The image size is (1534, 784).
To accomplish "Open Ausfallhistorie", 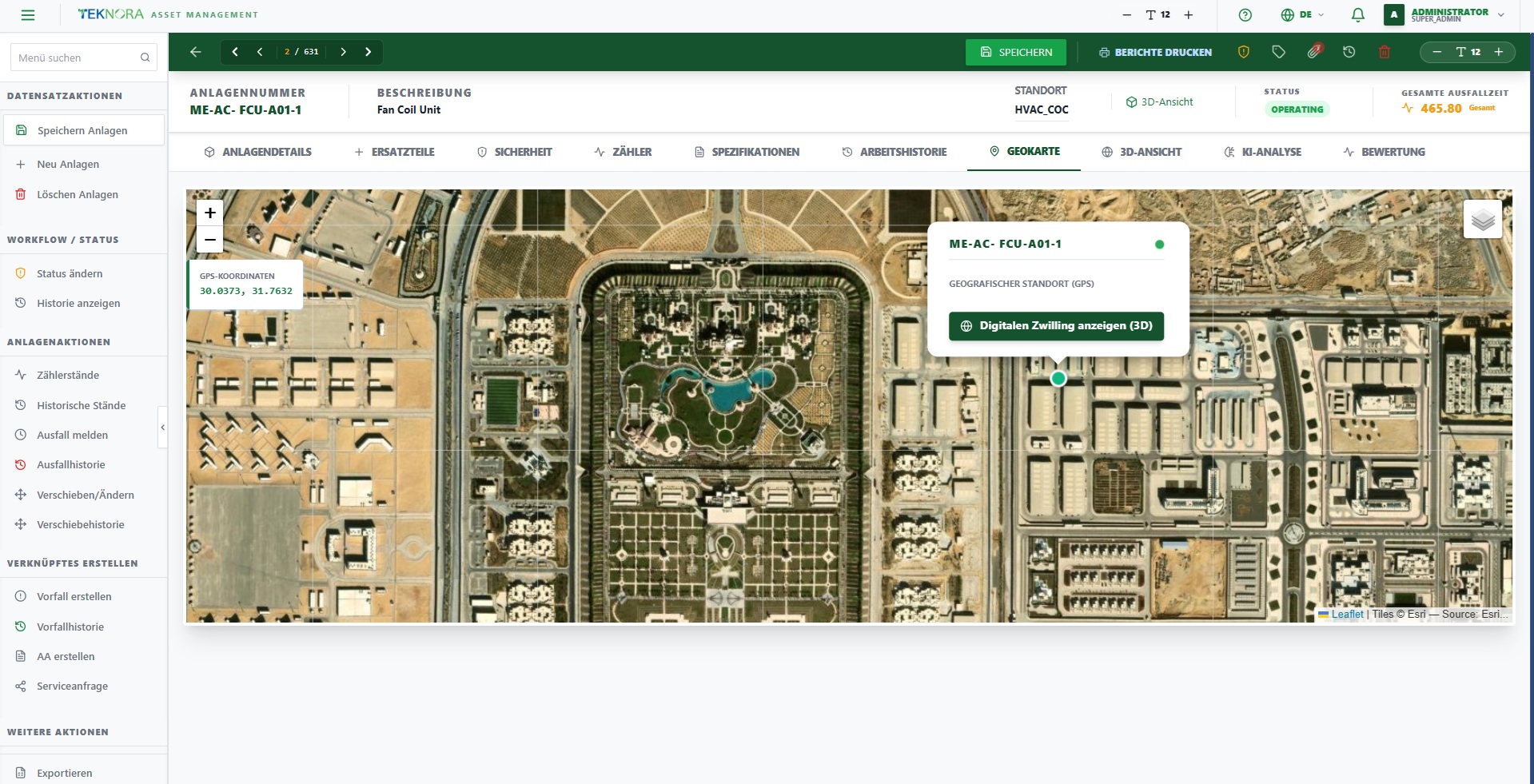I will click(x=83, y=464).
